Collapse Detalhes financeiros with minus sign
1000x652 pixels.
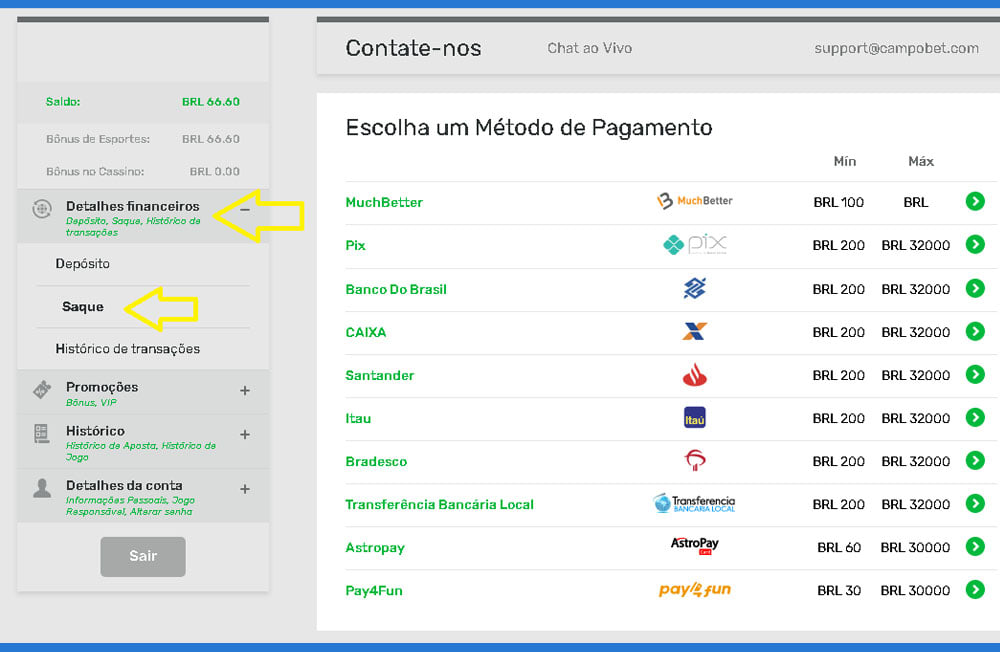(245, 210)
